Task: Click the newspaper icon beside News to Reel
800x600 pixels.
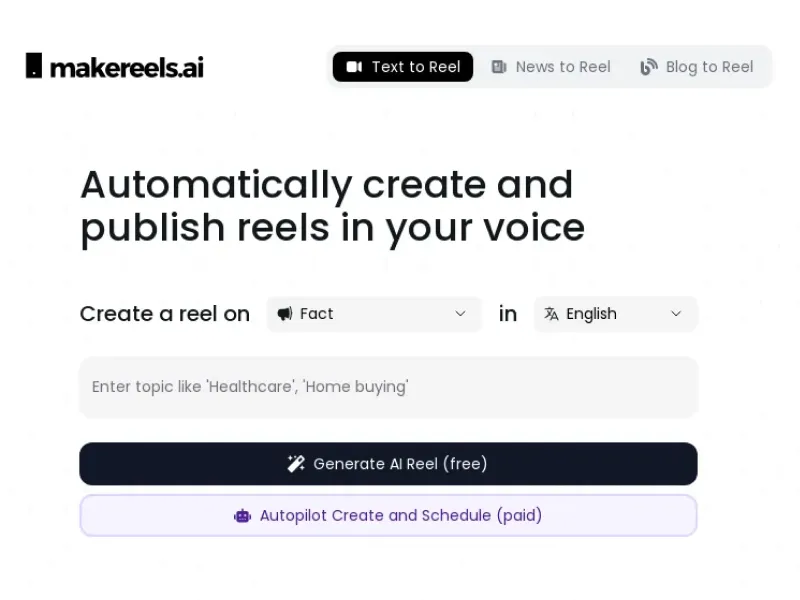Action: 499,67
